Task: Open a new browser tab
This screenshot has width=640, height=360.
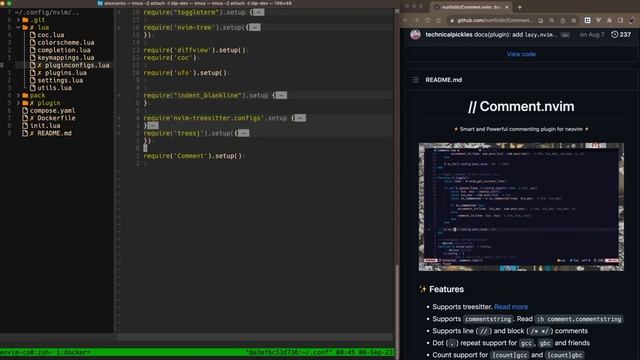Action: [520, 7]
